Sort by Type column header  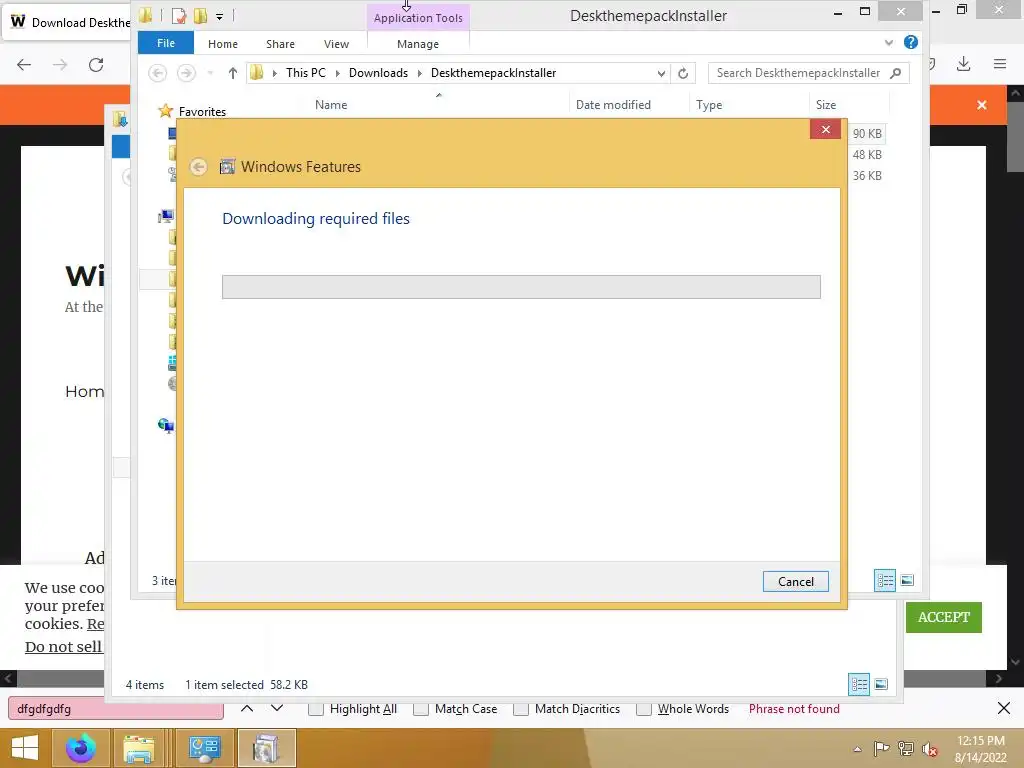coord(709,104)
